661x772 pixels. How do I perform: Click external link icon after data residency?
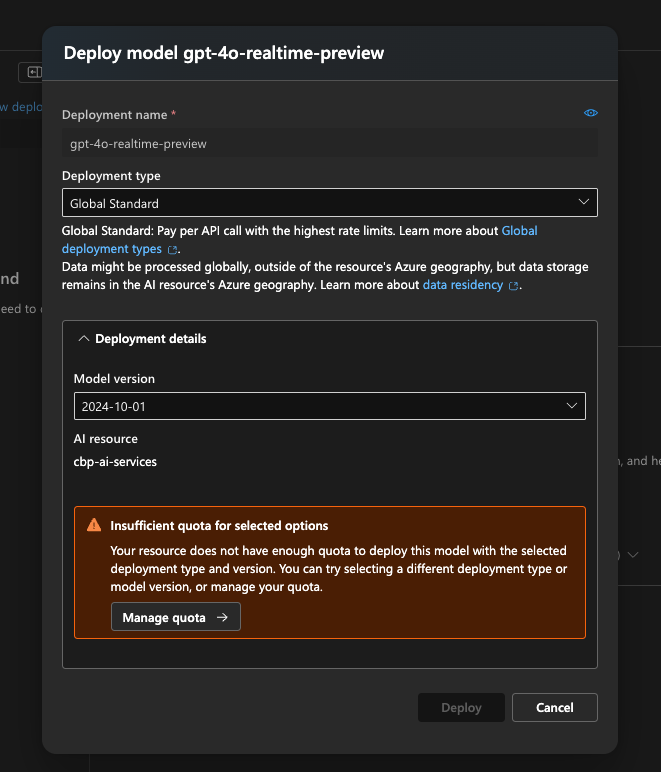pos(513,286)
